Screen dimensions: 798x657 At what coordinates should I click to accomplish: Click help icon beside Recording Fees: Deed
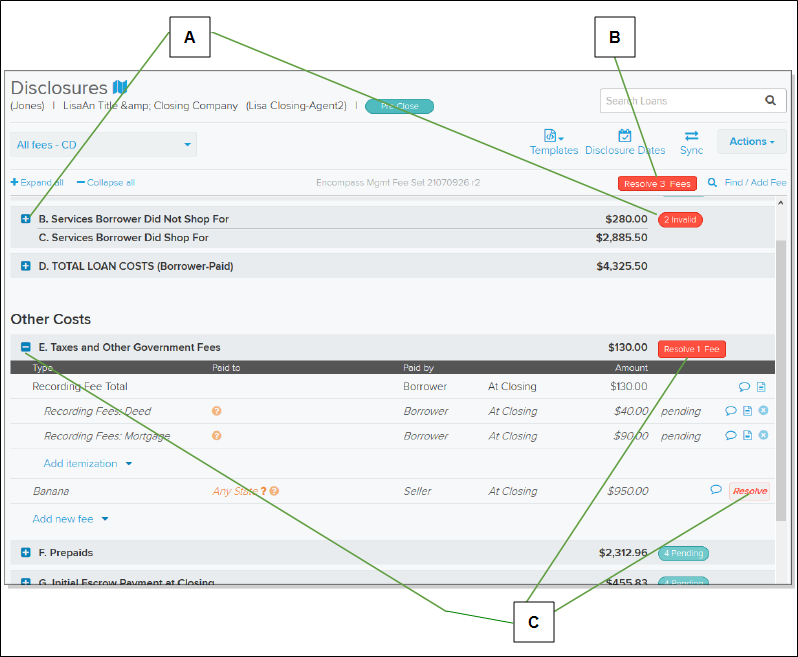click(x=216, y=411)
